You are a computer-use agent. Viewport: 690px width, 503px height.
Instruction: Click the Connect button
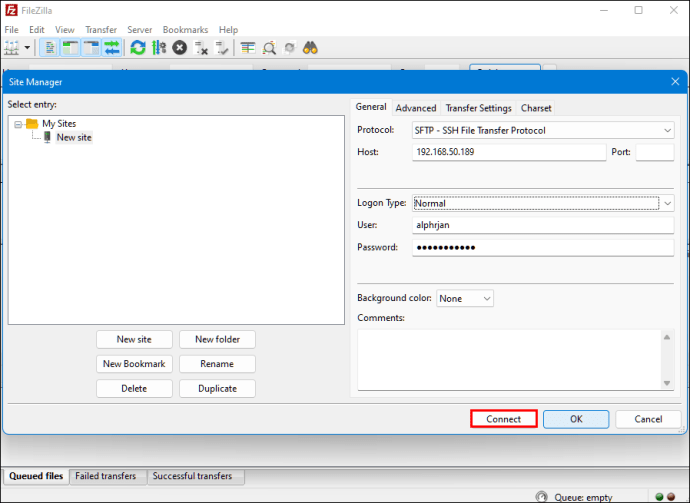504,419
